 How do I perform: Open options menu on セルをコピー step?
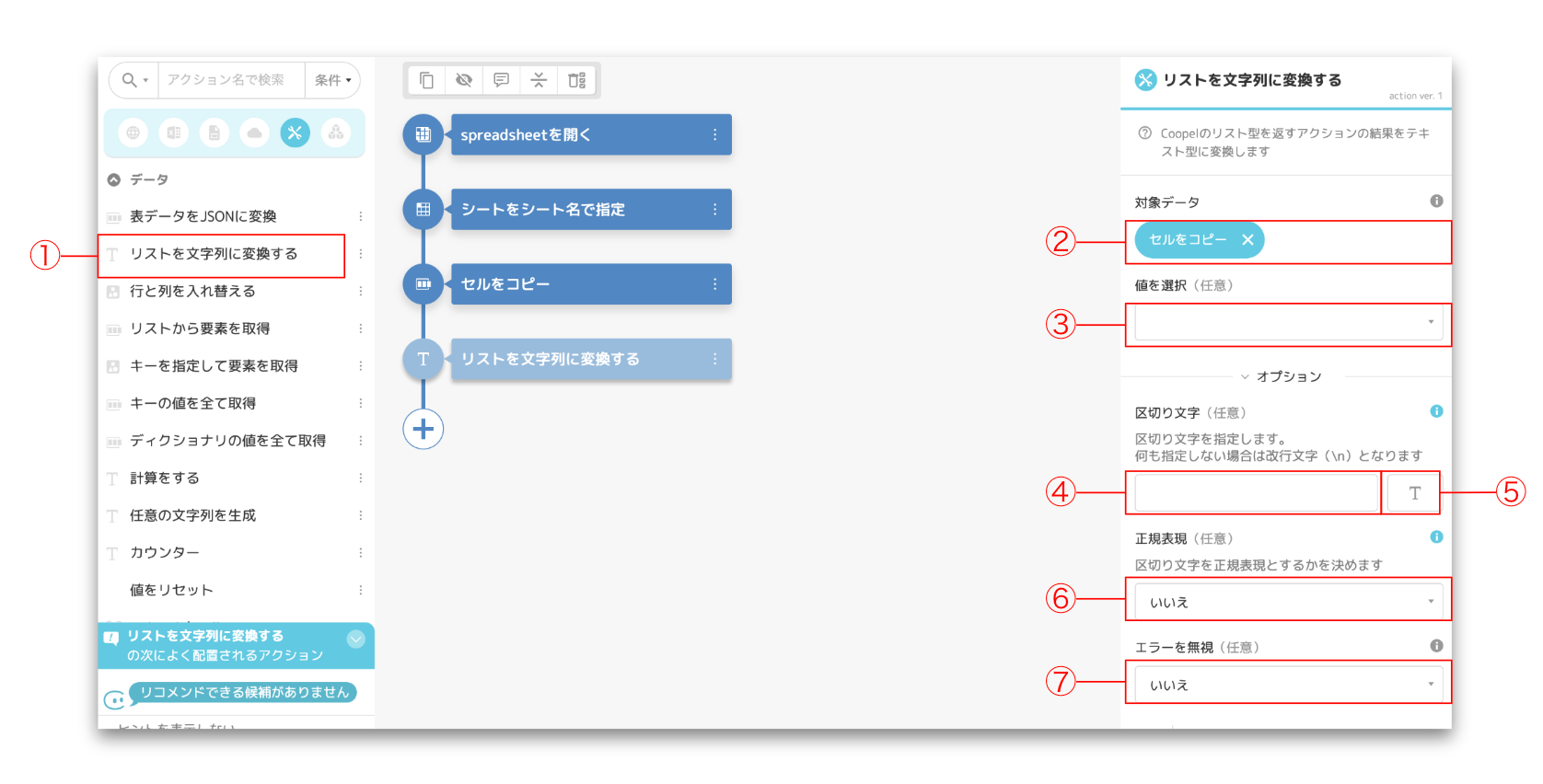[714, 283]
